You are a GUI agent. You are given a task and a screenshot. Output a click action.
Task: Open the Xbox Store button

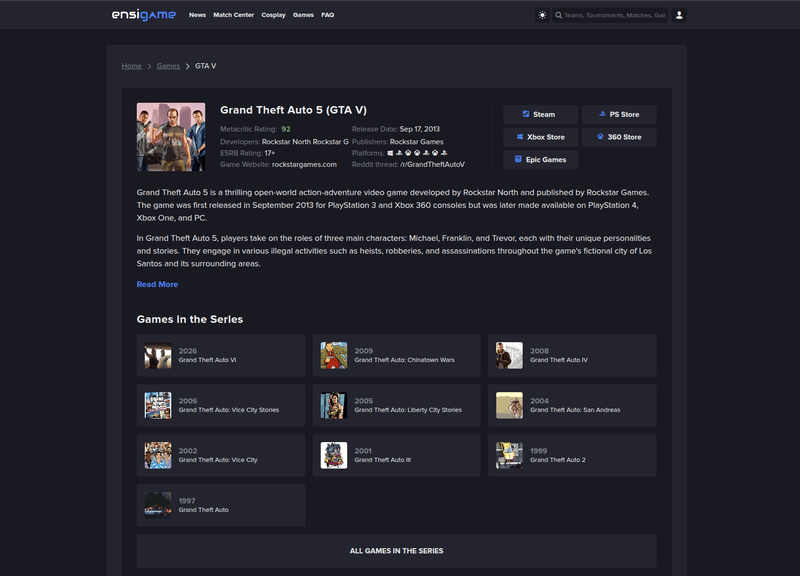pos(540,137)
